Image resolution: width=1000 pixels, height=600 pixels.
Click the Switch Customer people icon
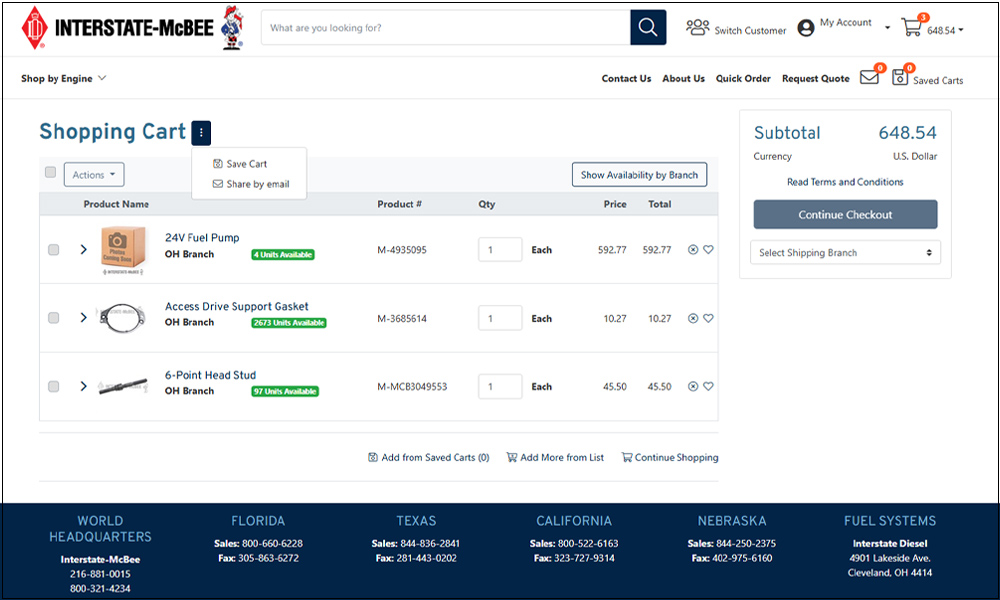pyautogui.click(x=697, y=27)
